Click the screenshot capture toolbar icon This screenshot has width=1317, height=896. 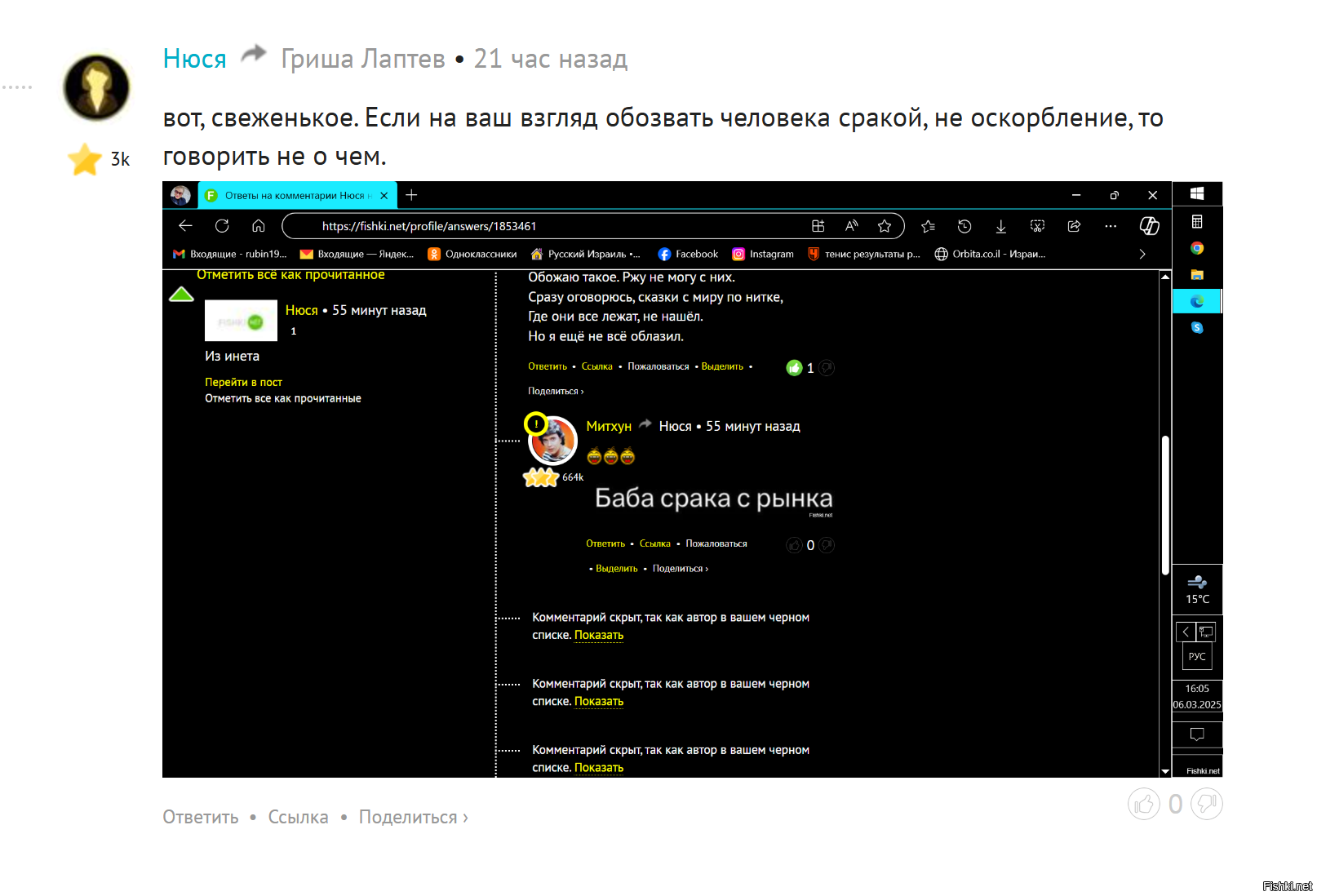coord(1038,226)
